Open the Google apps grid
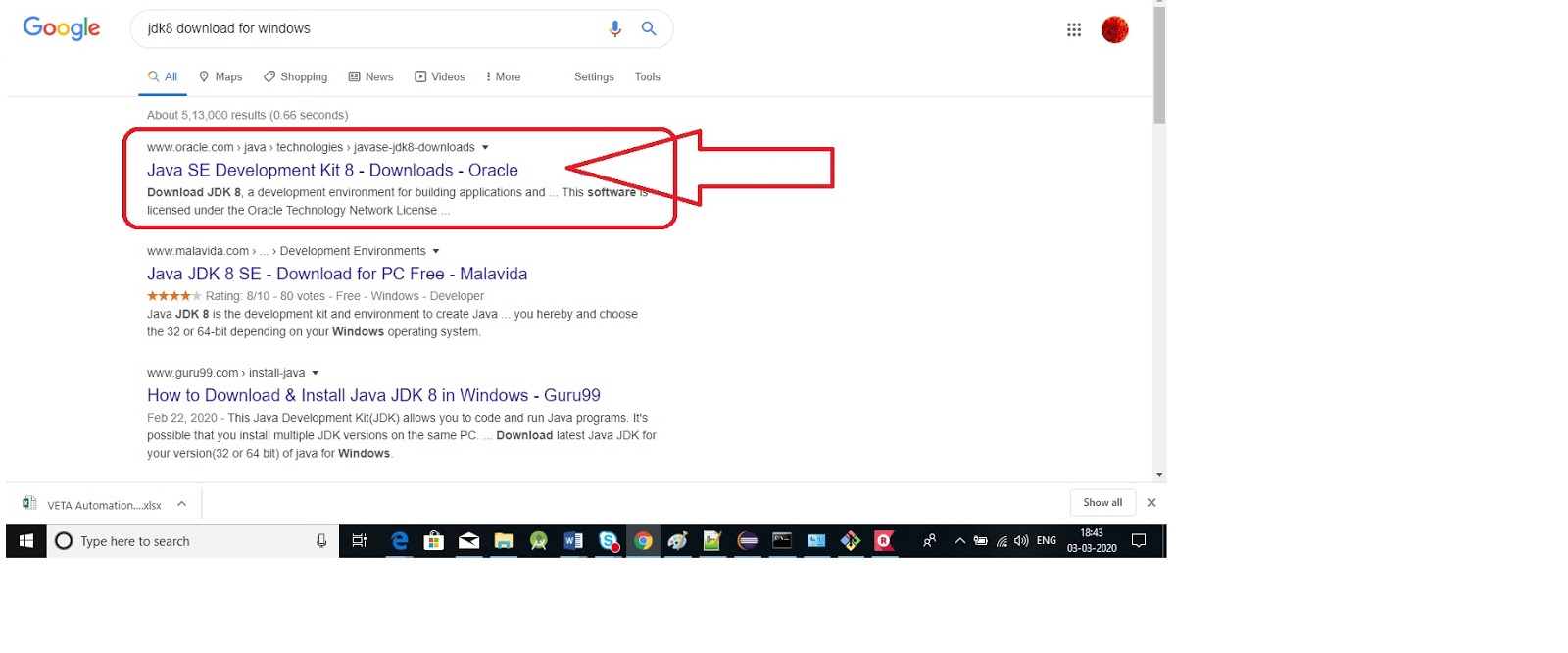This screenshot has width=1568, height=653. [1074, 29]
